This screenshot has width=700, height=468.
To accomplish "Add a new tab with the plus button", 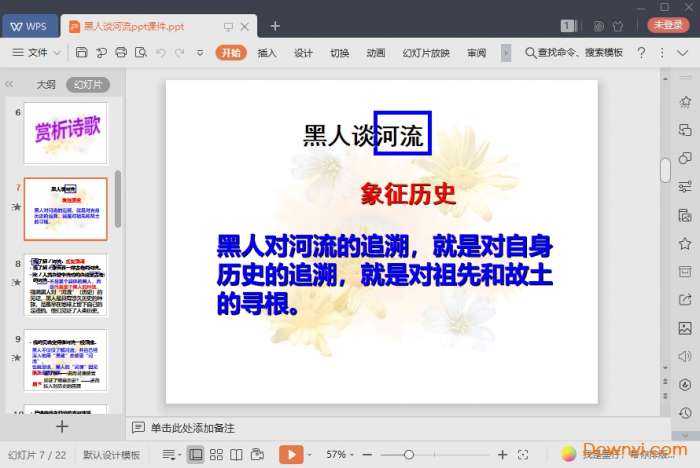I will (275, 26).
